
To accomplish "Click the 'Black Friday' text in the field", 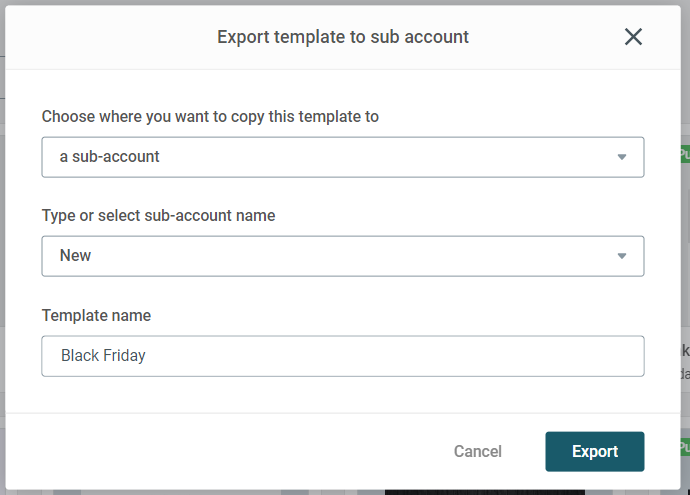I will click(x=103, y=356).
